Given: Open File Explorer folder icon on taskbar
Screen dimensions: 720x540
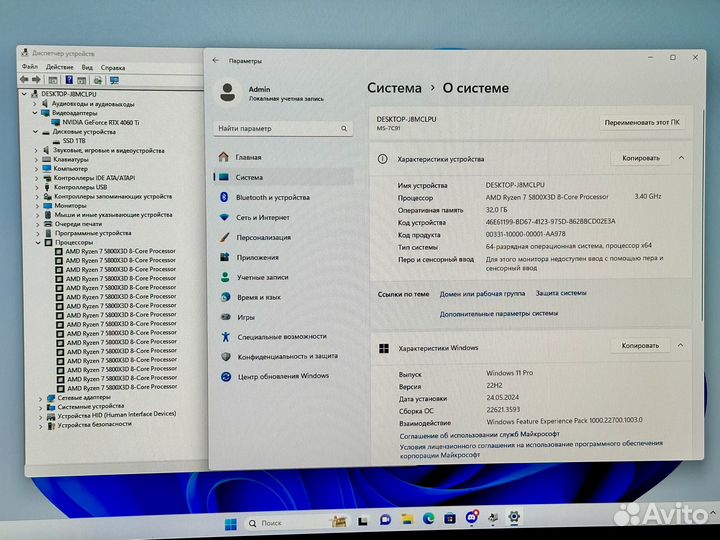Looking at the screenshot, I should click(407, 519).
